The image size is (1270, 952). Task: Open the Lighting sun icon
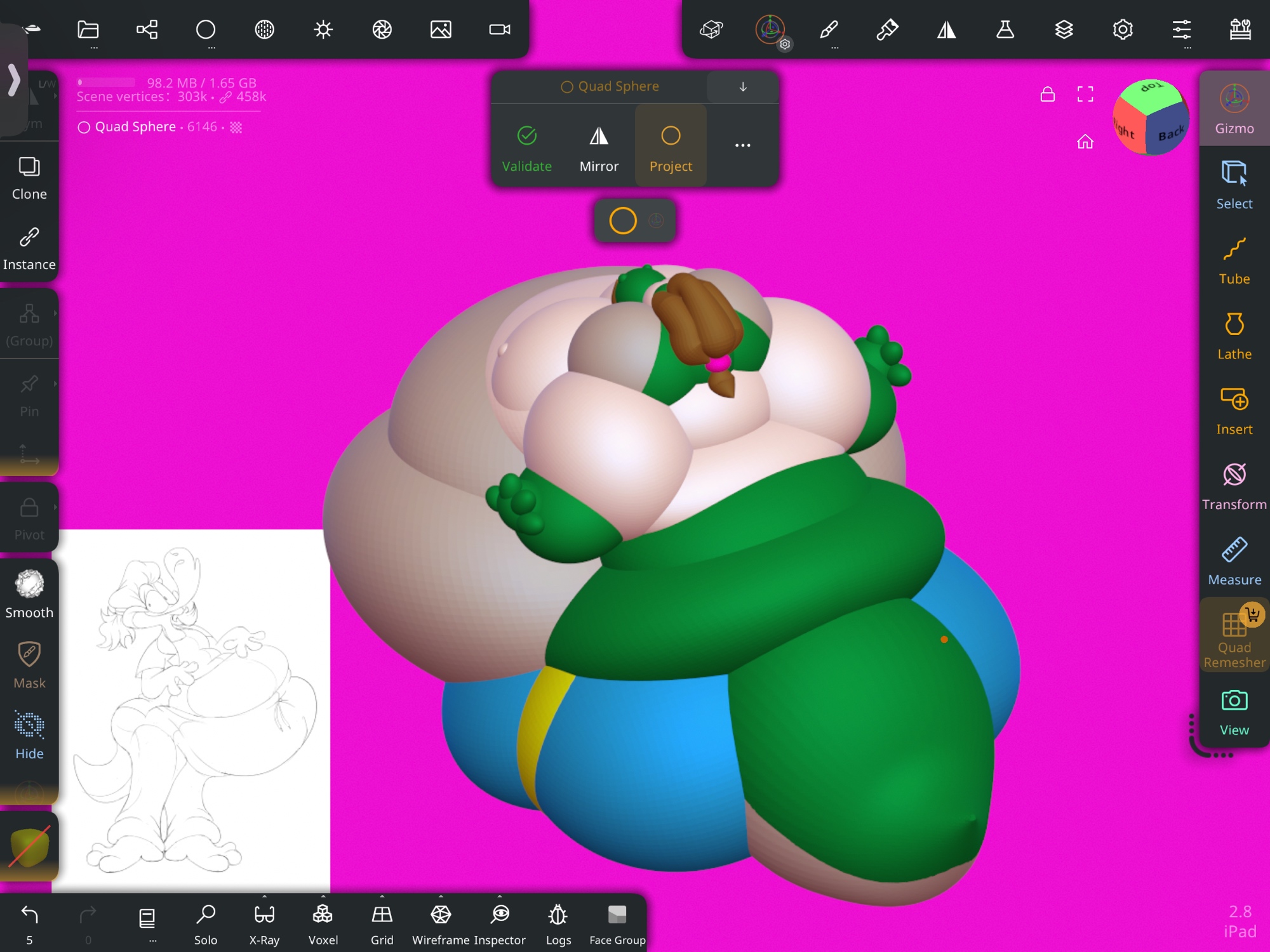coord(323,30)
